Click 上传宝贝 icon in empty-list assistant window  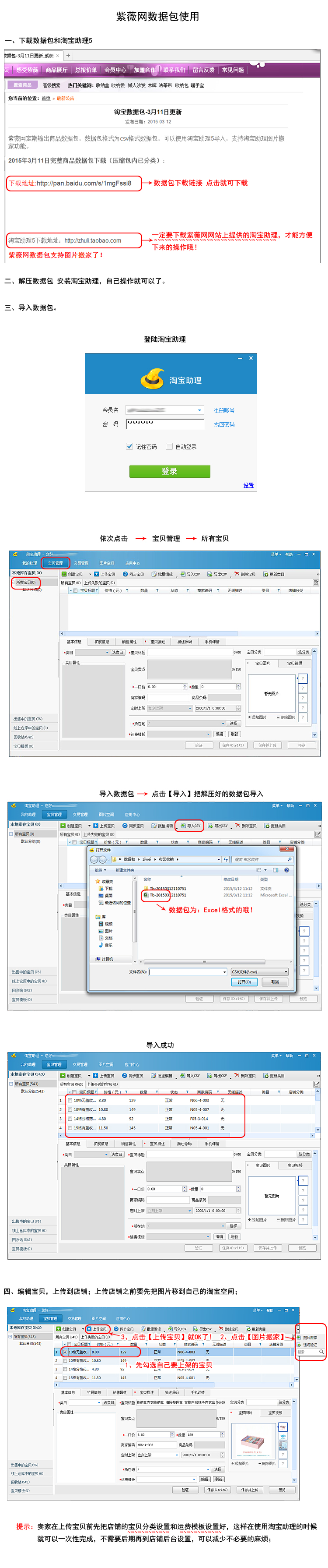click(x=97, y=574)
